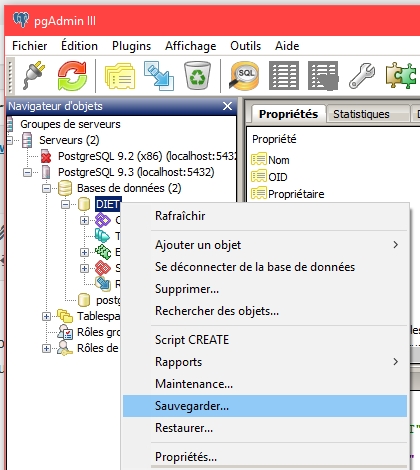Select the Tablespaces tree item

tap(98, 316)
